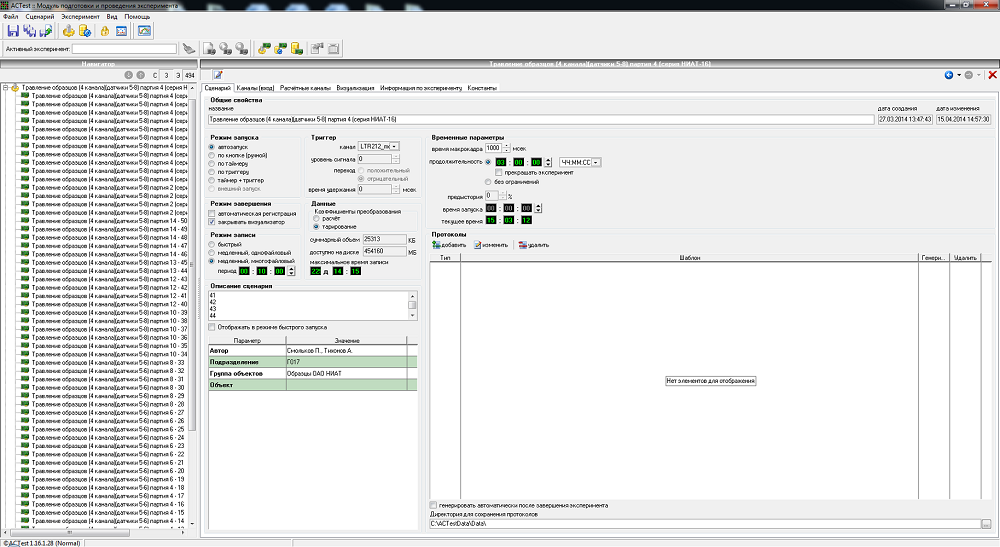Click the время макрокадра spinner arrows
Image resolution: width=1000 pixels, height=547 pixels.
coord(506,148)
